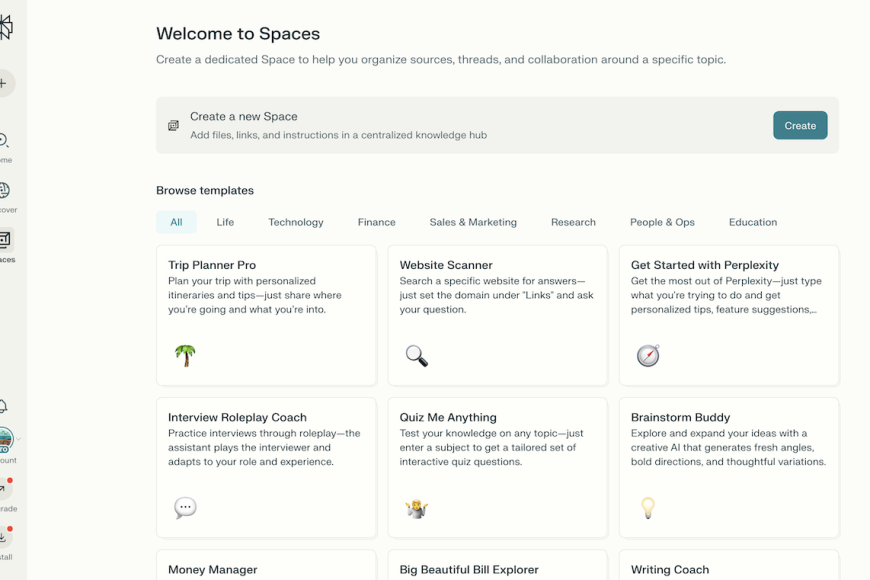Show Finance templates

pyautogui.click(x=376, y=222)
